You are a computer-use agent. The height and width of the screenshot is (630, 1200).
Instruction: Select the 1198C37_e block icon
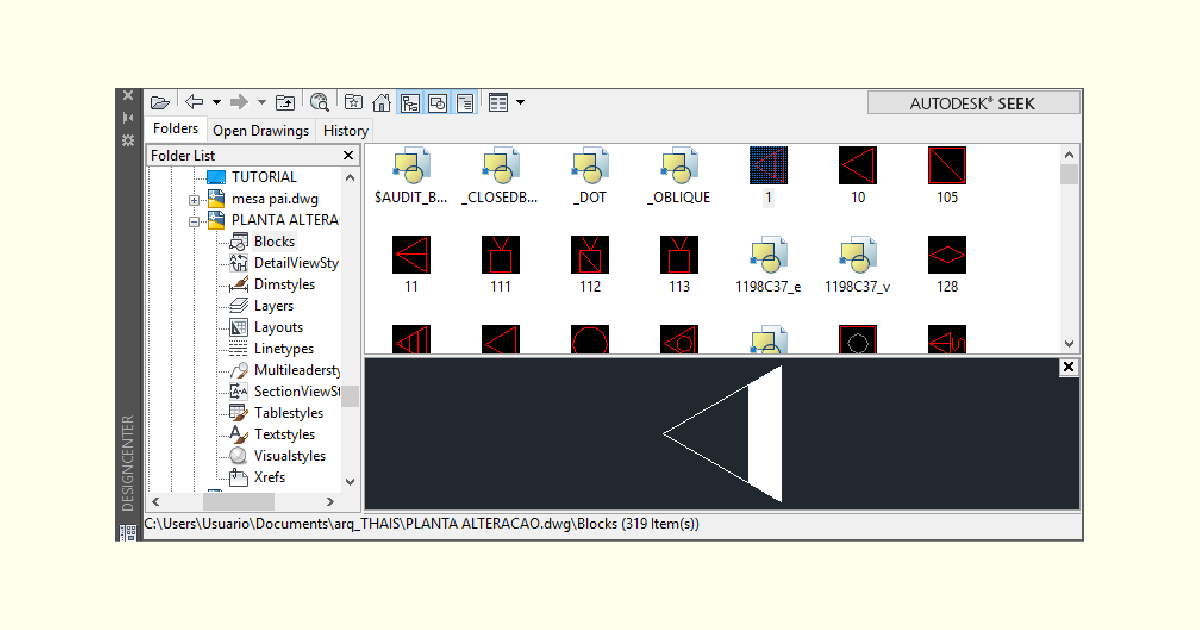pos(769,255)
